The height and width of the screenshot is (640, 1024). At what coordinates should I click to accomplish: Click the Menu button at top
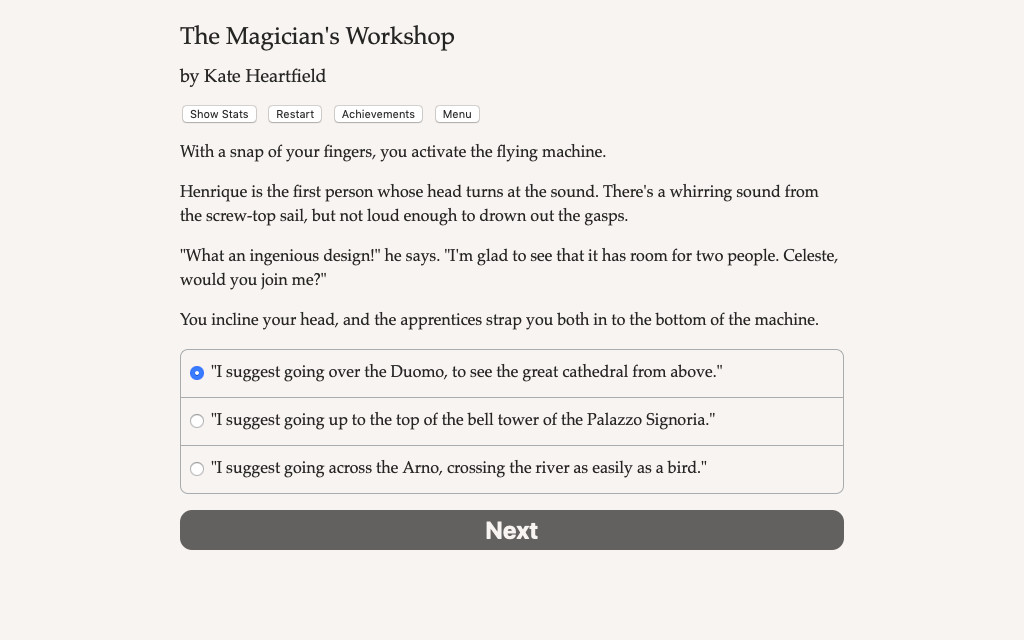457,114
